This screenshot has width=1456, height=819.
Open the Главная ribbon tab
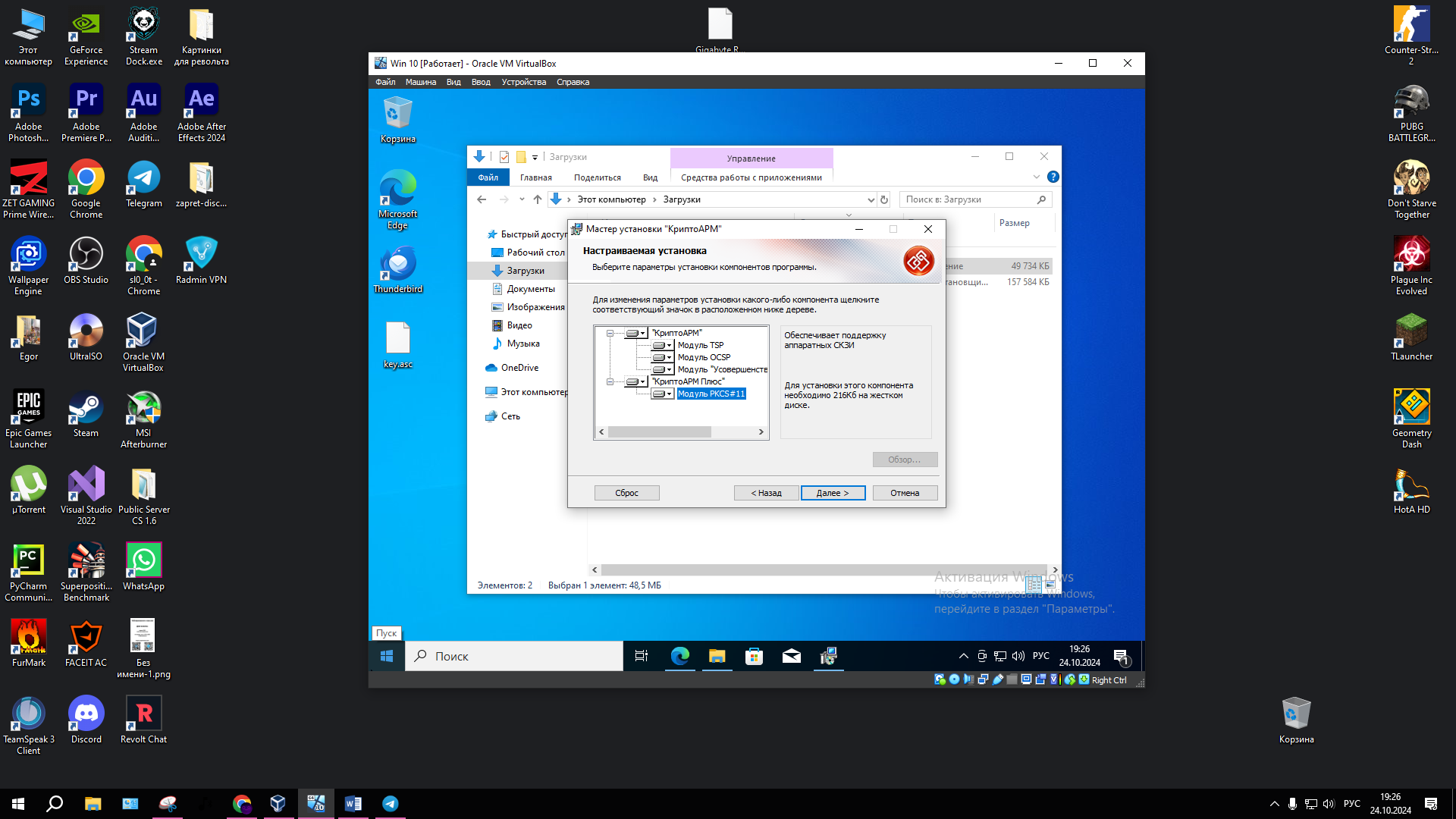click(536, 177)
